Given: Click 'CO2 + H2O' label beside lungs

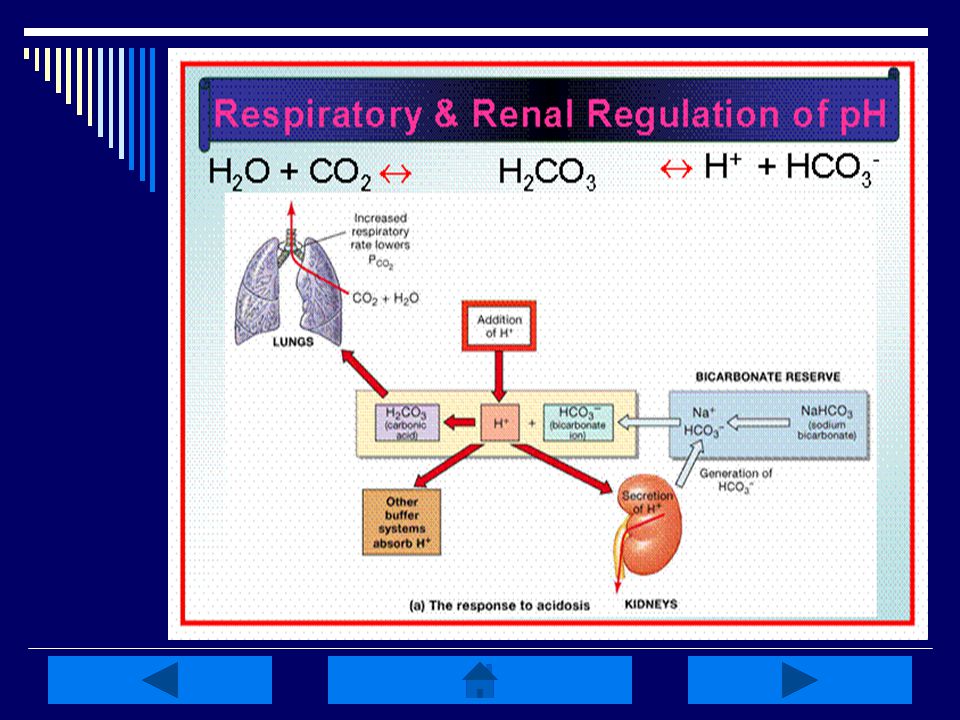Looking at the screenshot, I should tap(386, 298).
